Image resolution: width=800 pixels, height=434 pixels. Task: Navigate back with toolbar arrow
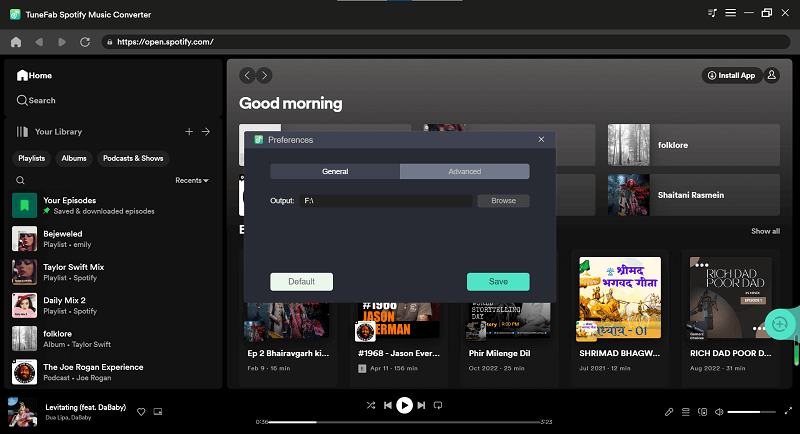[39, 42]
